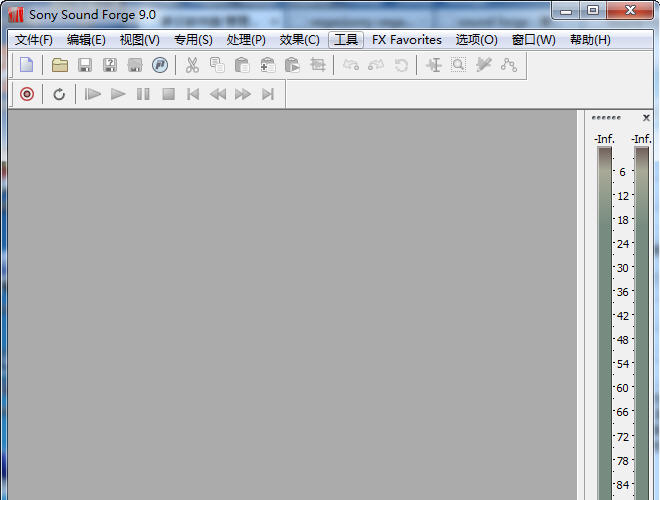Screen dimensions: 660x520
Task: Maximize the Sound Forge window
Action: pyautogui.click(x=593, y=11)
